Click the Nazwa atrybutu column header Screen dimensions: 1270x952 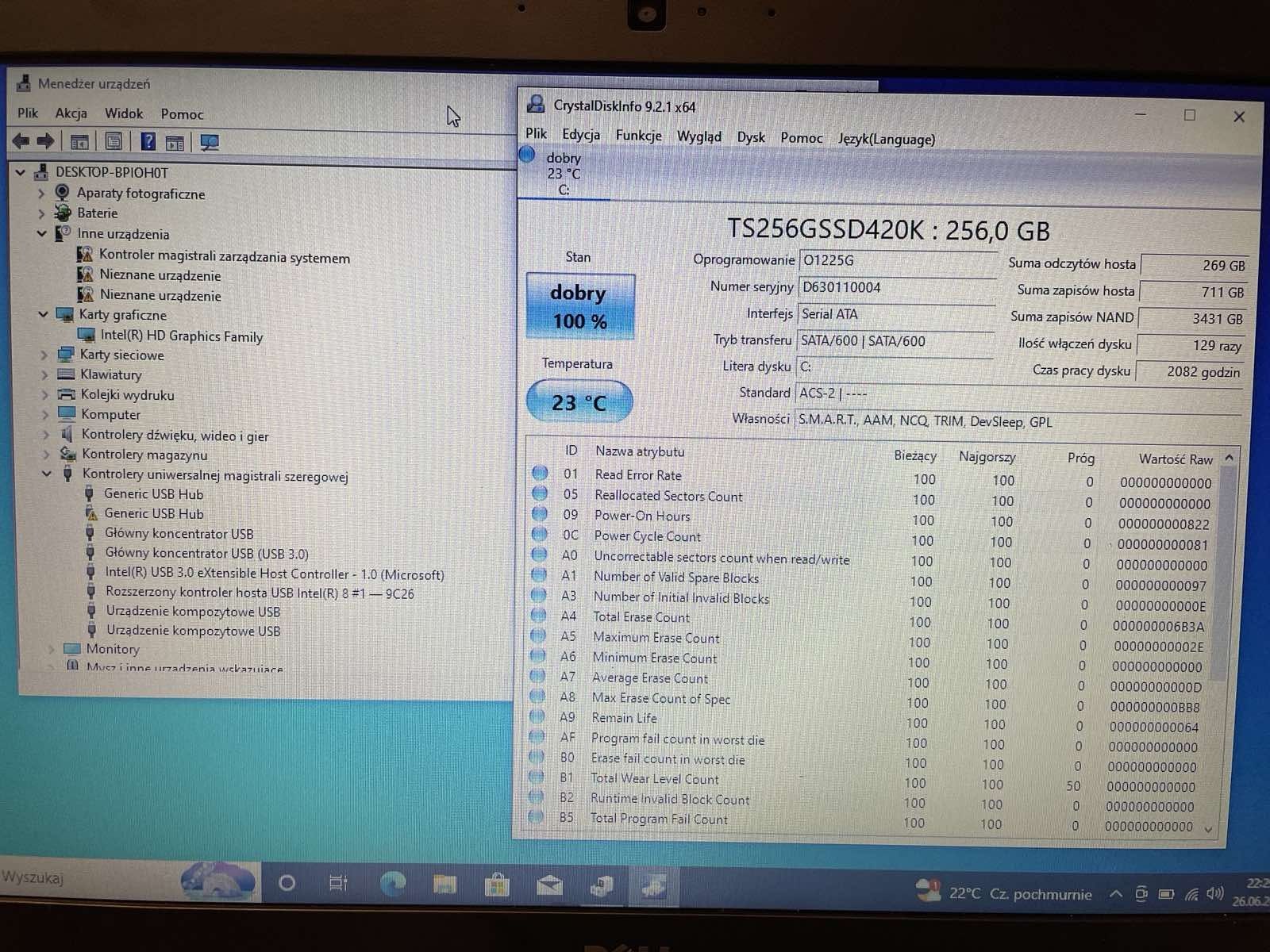[640, 451]
